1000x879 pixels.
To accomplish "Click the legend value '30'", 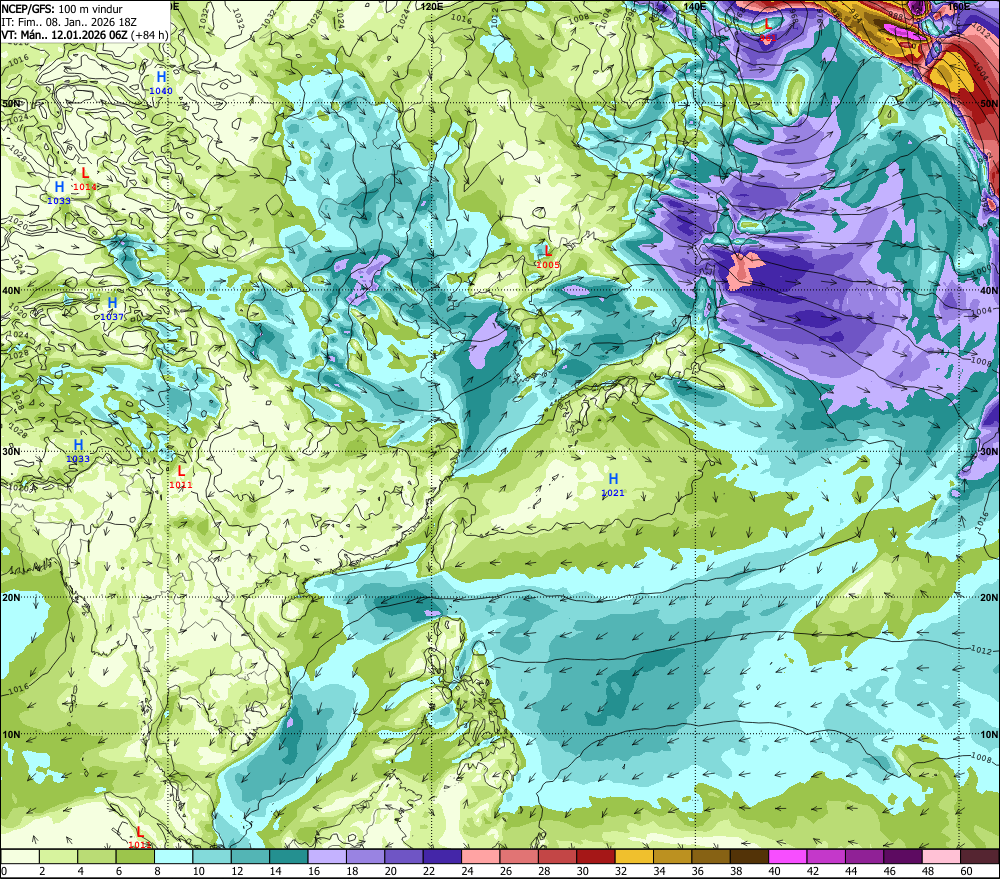I will click(x=582, y=871).
